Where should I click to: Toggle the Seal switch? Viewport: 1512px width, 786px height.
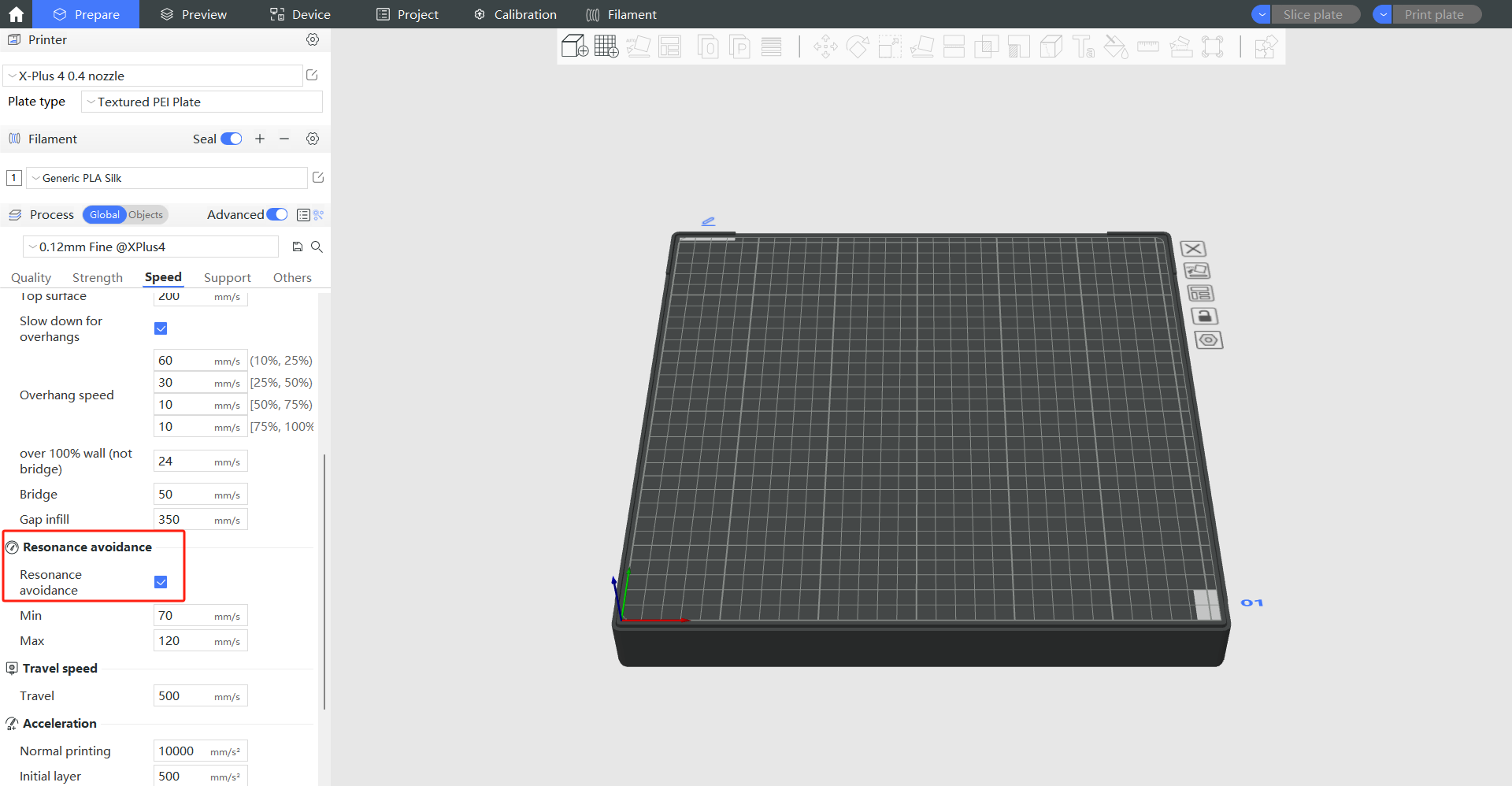231,139
